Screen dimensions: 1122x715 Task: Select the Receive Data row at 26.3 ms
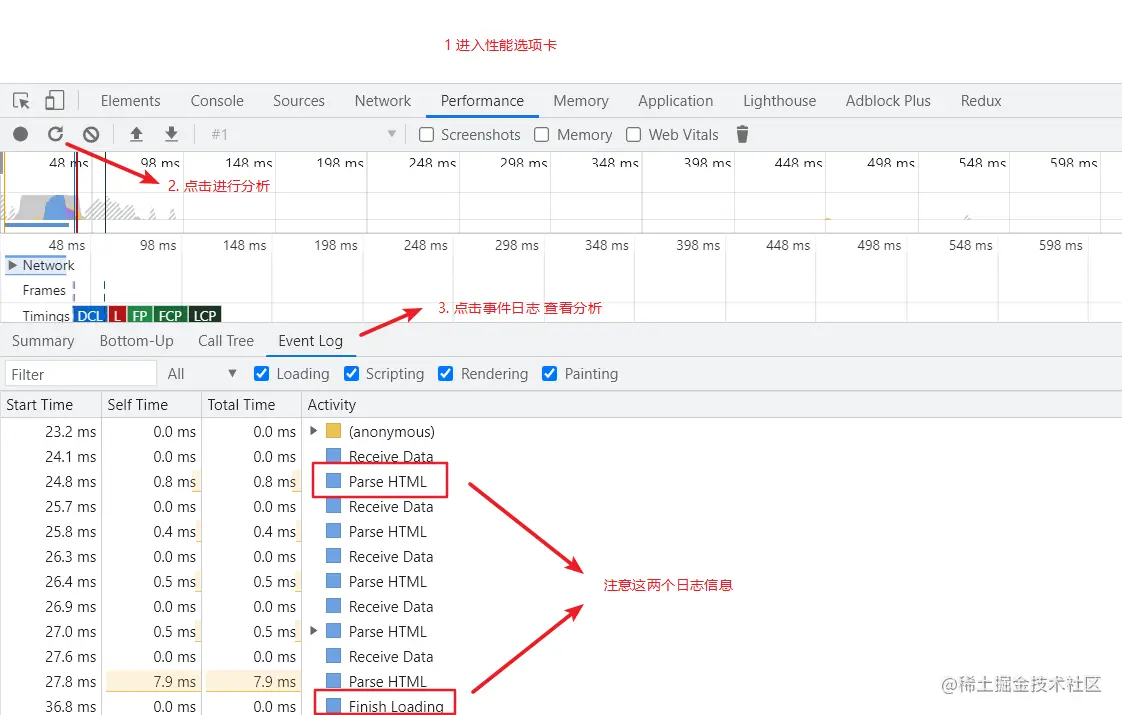pyautogui.click(x=561, y=556)
